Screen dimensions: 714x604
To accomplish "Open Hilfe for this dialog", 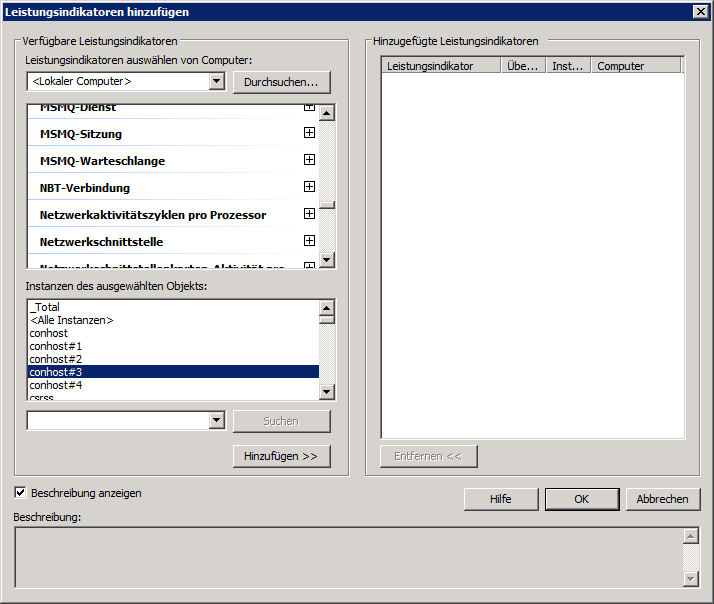I will pyautogui.click(x=500, y=499).
